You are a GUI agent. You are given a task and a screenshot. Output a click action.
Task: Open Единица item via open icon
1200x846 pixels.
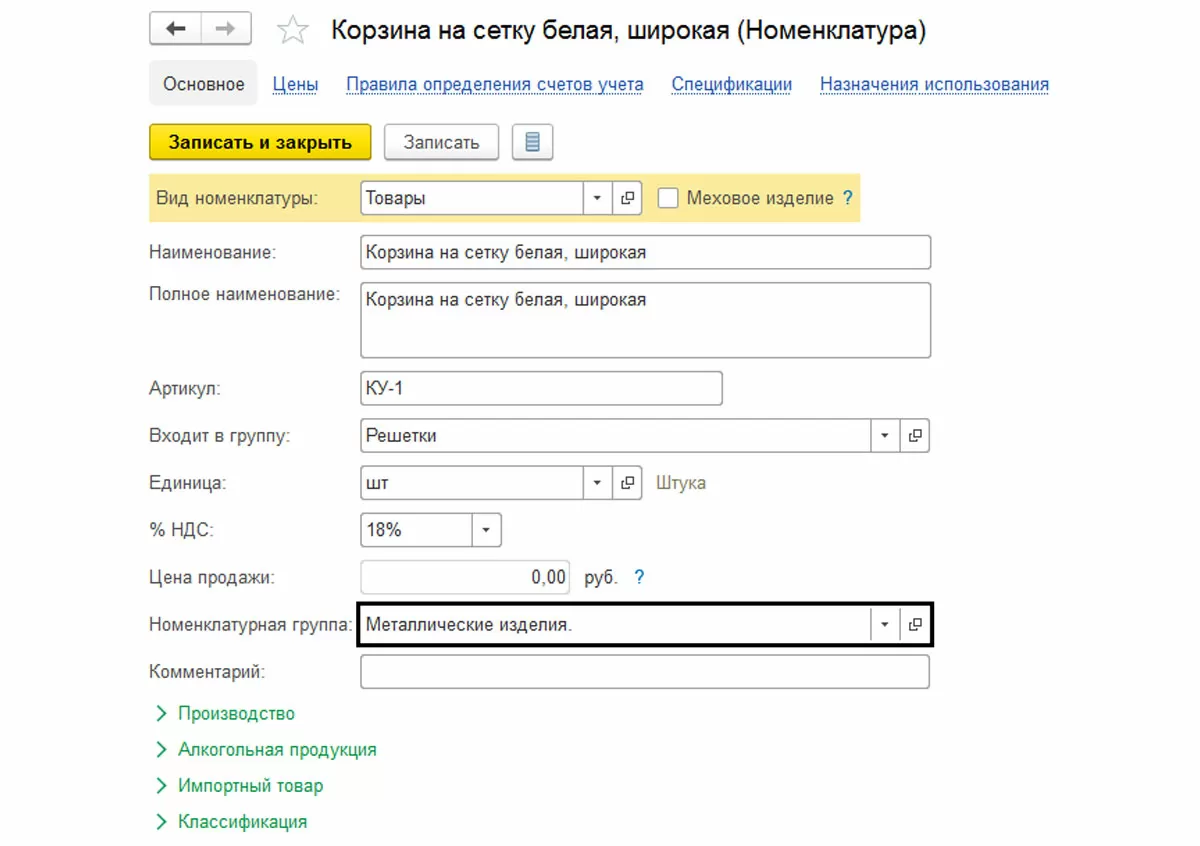[627, 483]
